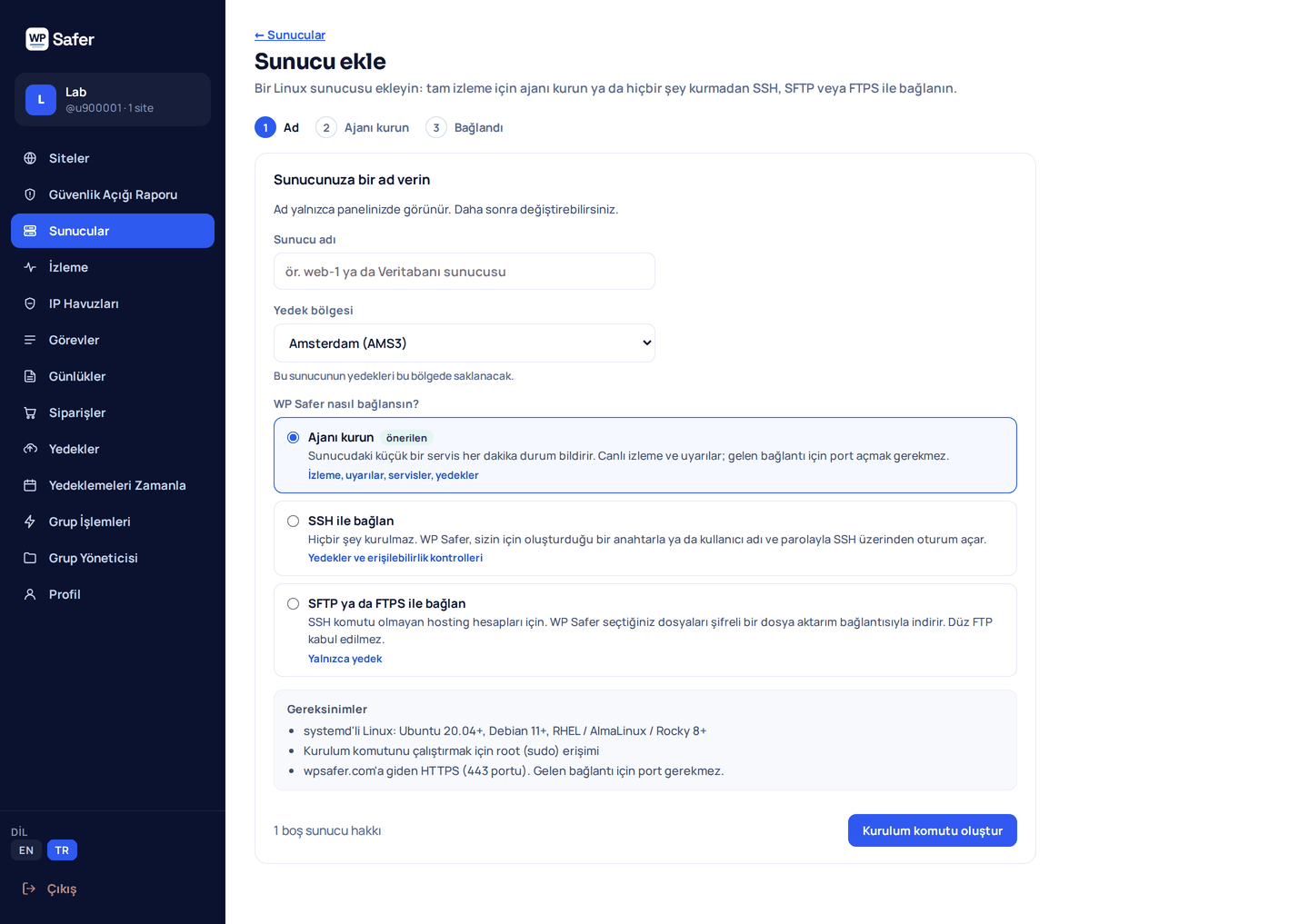Image resolution: width=1309 pixels, height=924 pixels.
Task: Click the calendar icon for Yedeklemeleri Zamanla
Action: point(30,485)
